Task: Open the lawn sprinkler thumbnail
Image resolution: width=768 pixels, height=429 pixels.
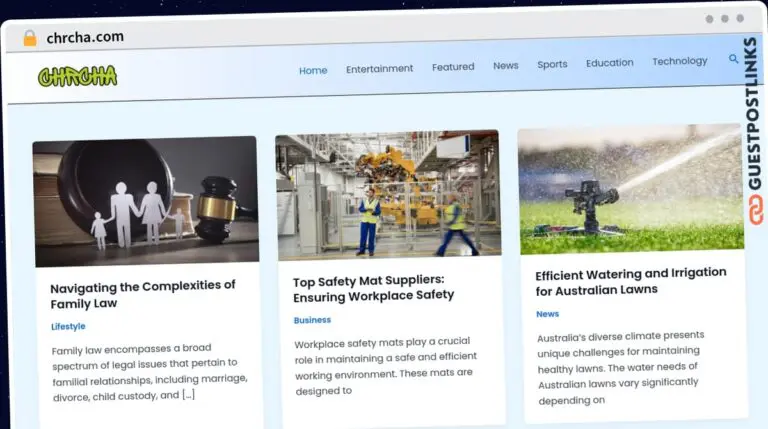Action: pos(630,189)
